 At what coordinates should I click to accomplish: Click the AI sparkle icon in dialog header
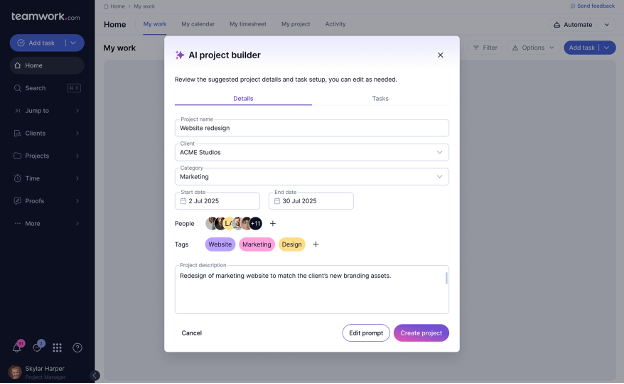click(179, 55)
